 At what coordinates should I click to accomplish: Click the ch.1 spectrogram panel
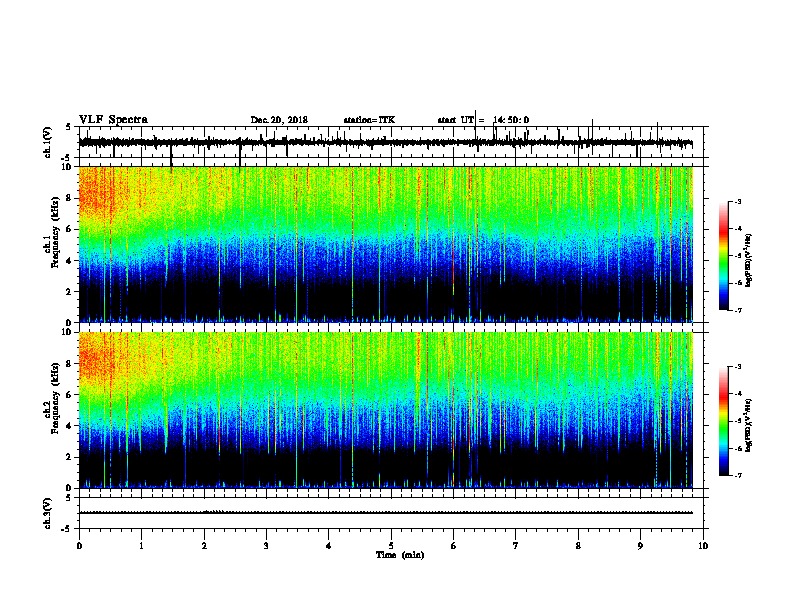[386, 244]
